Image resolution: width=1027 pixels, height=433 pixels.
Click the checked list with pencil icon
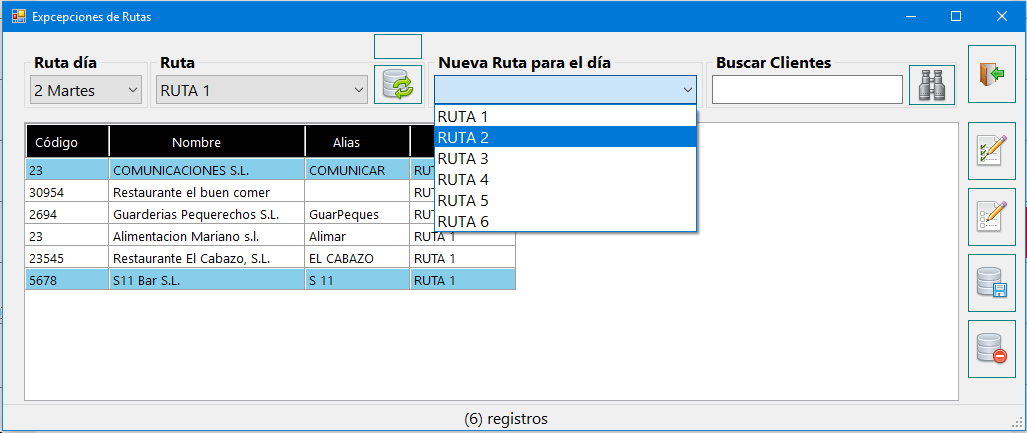point(992,151)
